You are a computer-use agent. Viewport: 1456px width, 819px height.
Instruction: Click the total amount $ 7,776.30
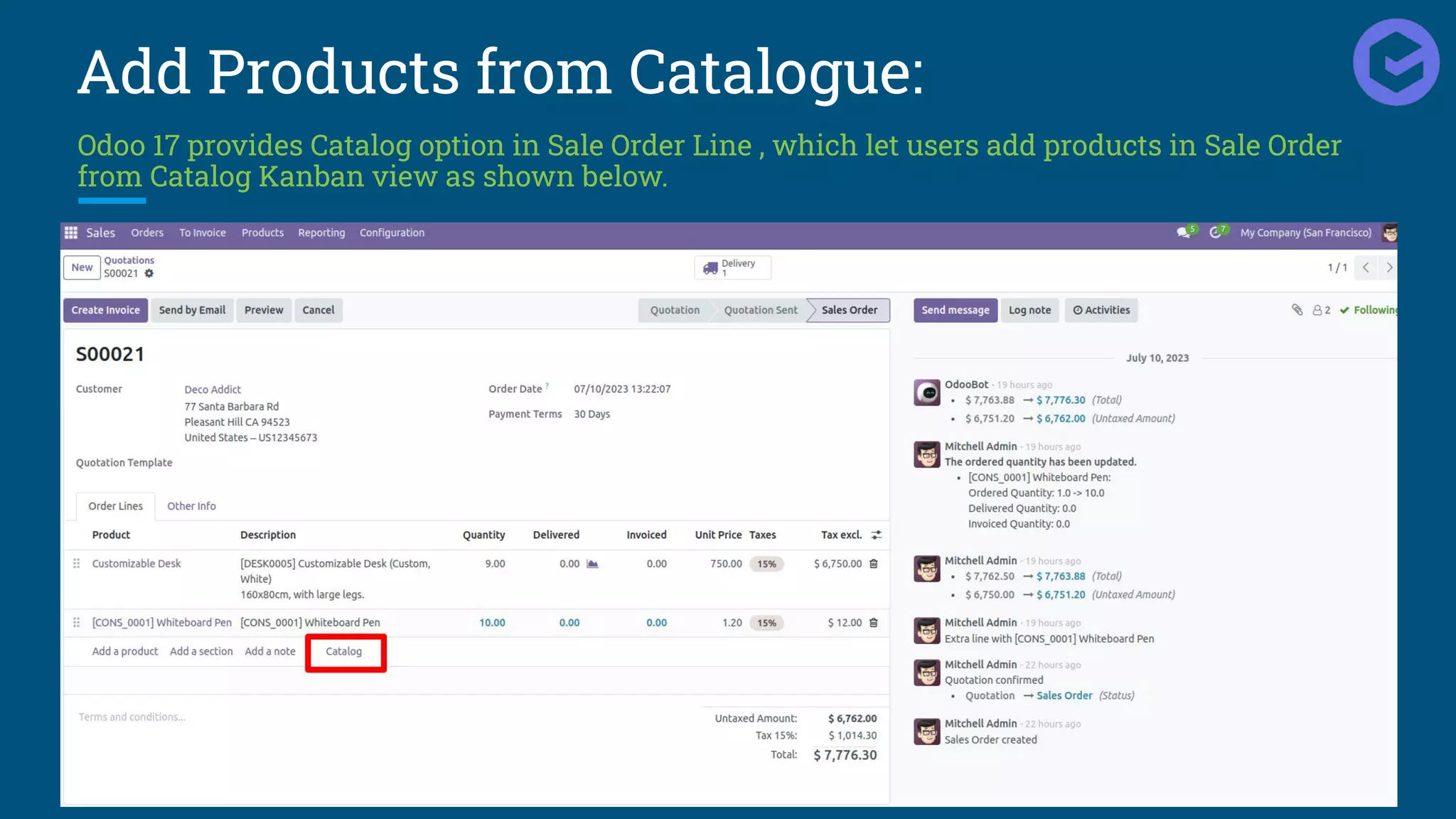(845, 755)
